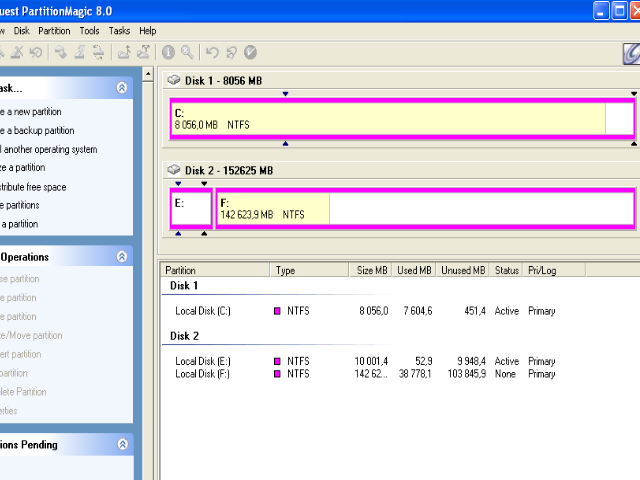Click the magenta NTFS swatch in F: row
This screenshot has height=480, width=640.
pyautogui.click(x=277, y=374)
